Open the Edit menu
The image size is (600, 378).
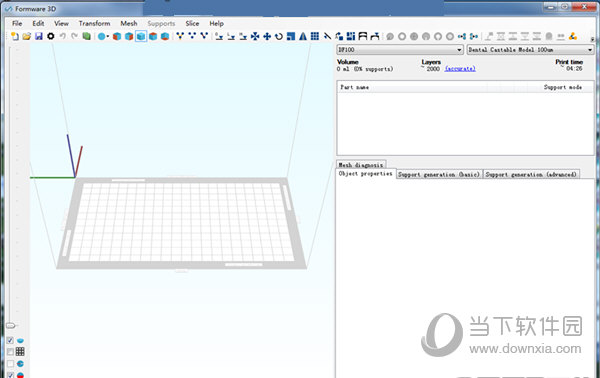coord(38,23)
